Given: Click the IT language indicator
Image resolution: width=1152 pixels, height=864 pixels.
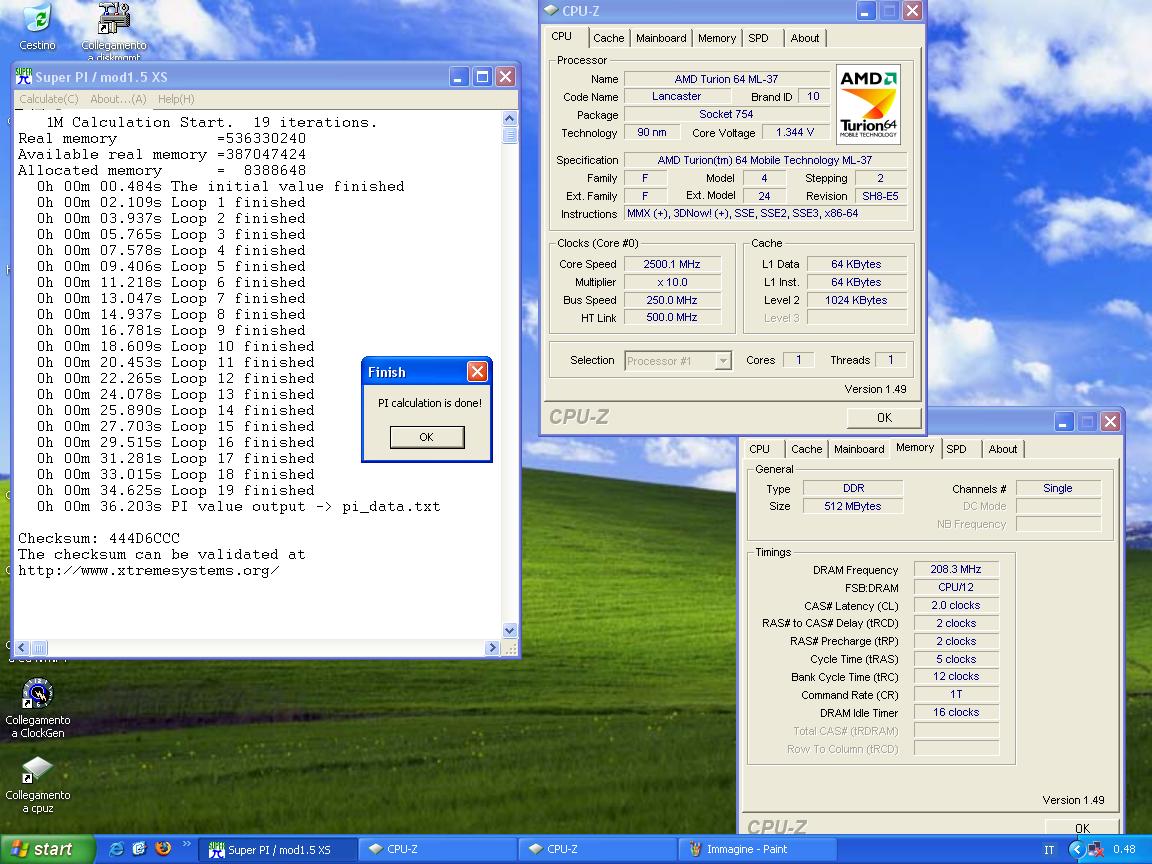Looking at the screenshot, I should [x=1049, y=849].
